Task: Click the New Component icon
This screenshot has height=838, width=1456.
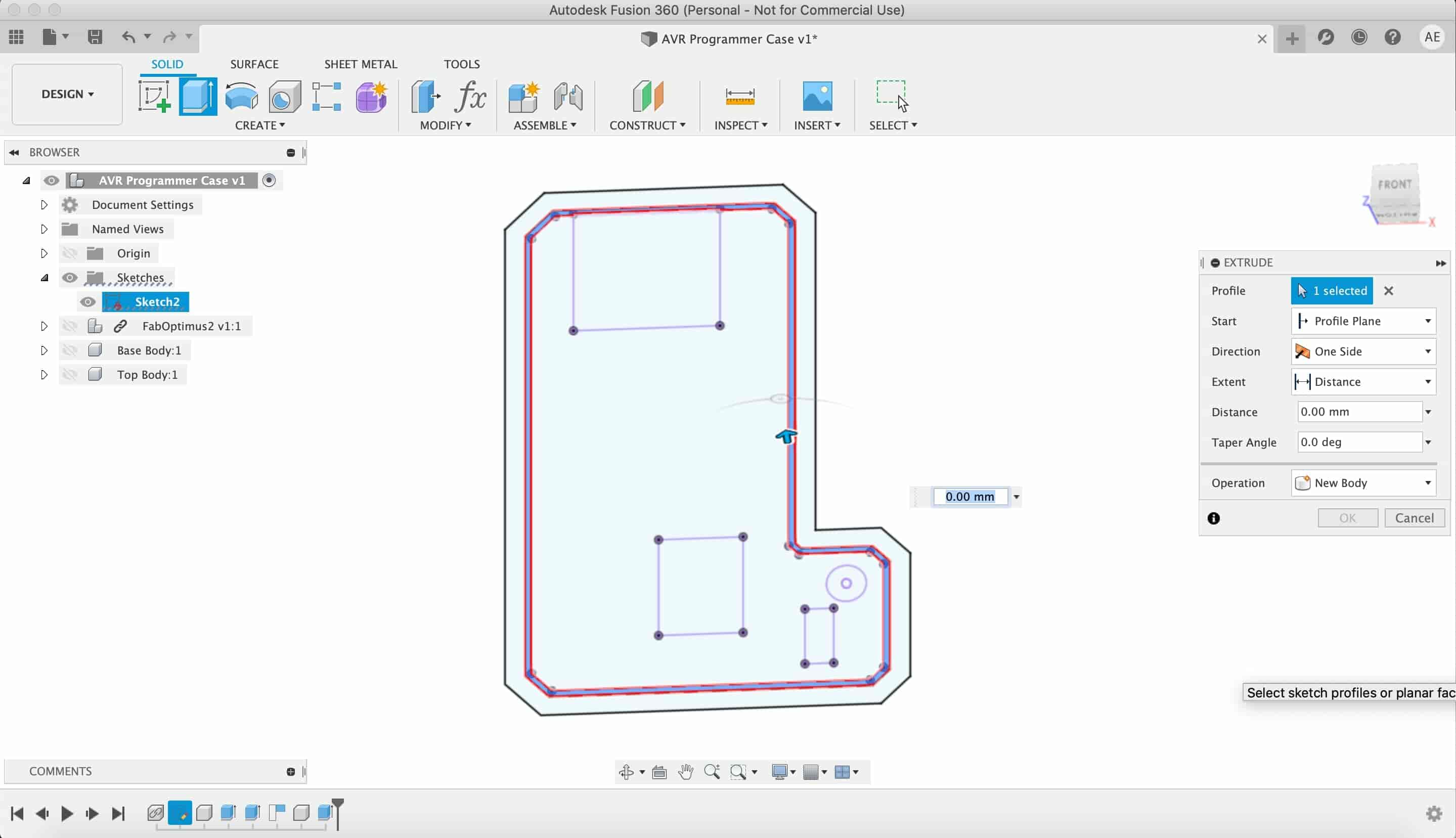Action: (524, 96)
